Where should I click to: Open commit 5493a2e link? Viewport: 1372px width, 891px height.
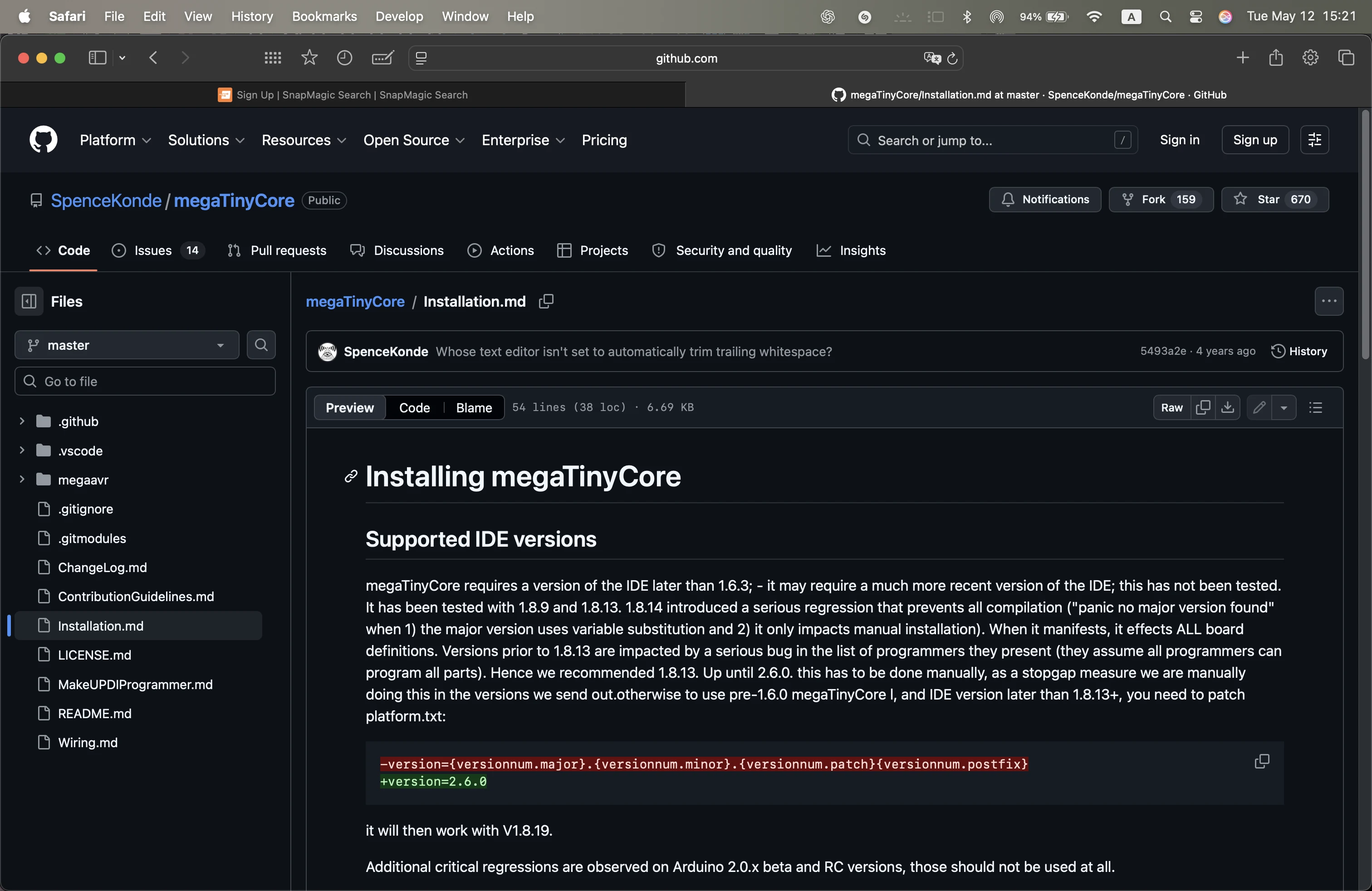(x=1163, y=351)
